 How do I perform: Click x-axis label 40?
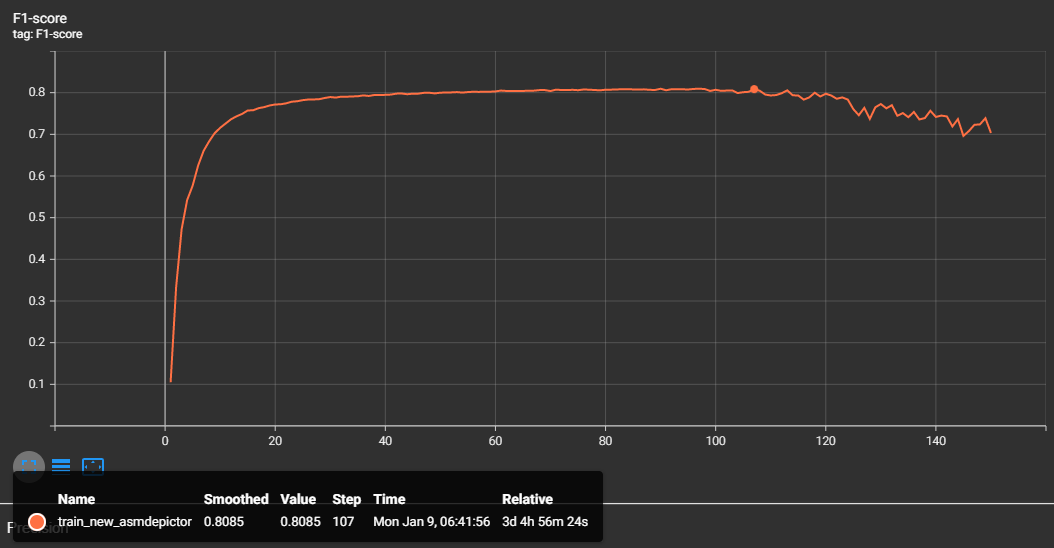[x=385, y=441]
